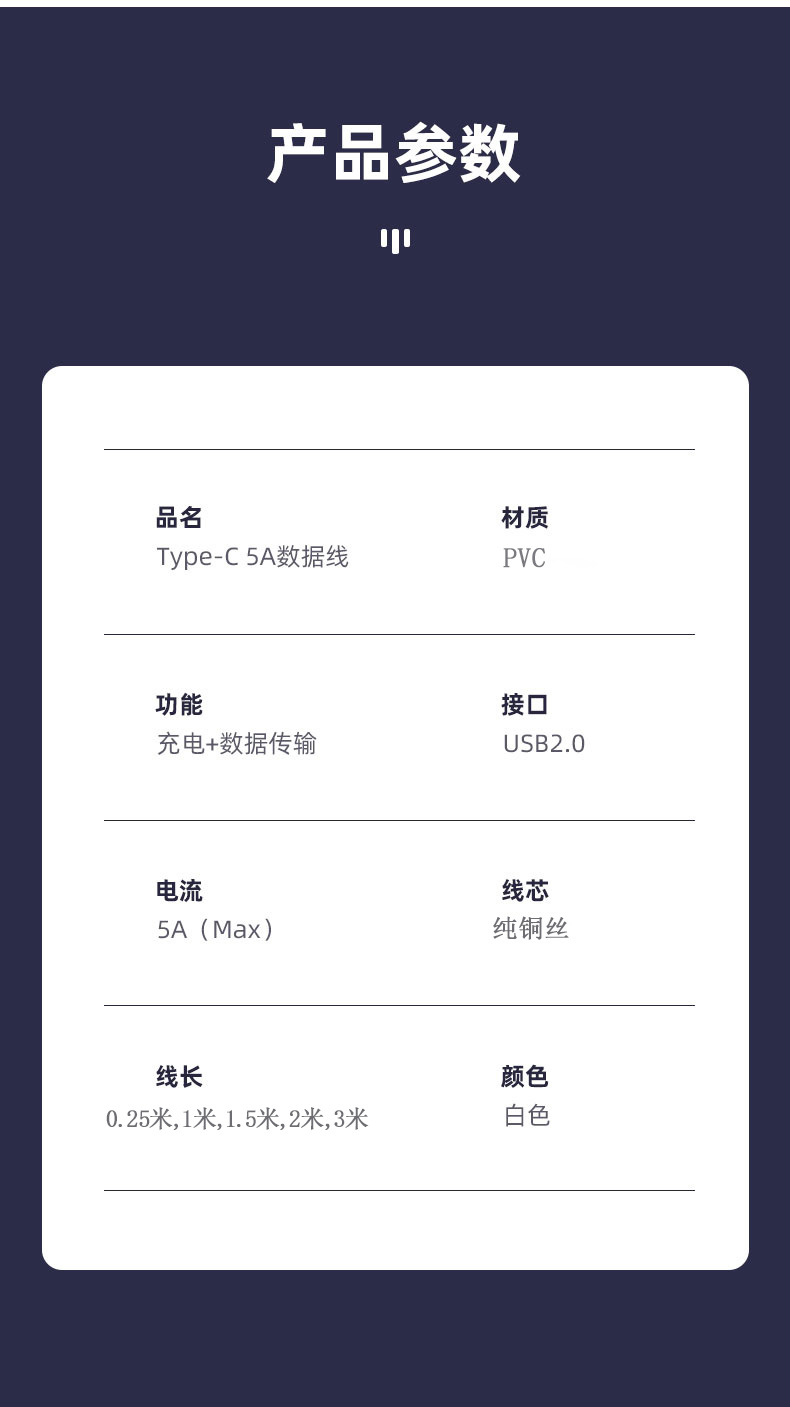Select the 线芯 label

coord(525,891)
